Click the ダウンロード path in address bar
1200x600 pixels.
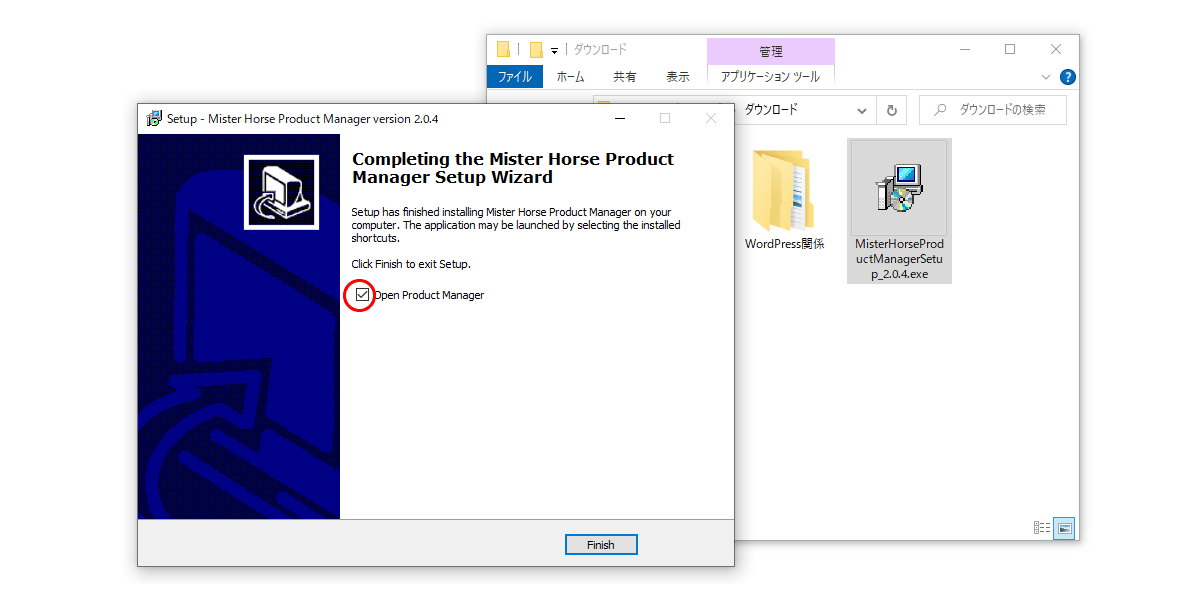tap(771, 110)
